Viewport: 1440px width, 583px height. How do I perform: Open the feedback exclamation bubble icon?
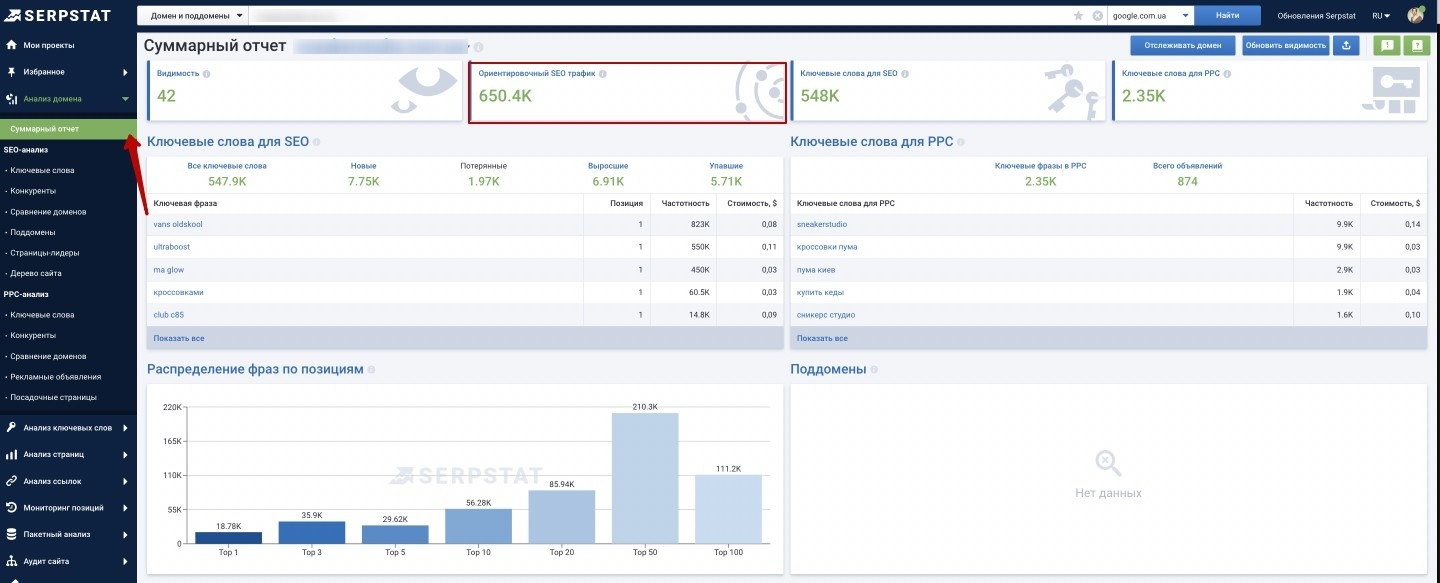click(1387, 45)
